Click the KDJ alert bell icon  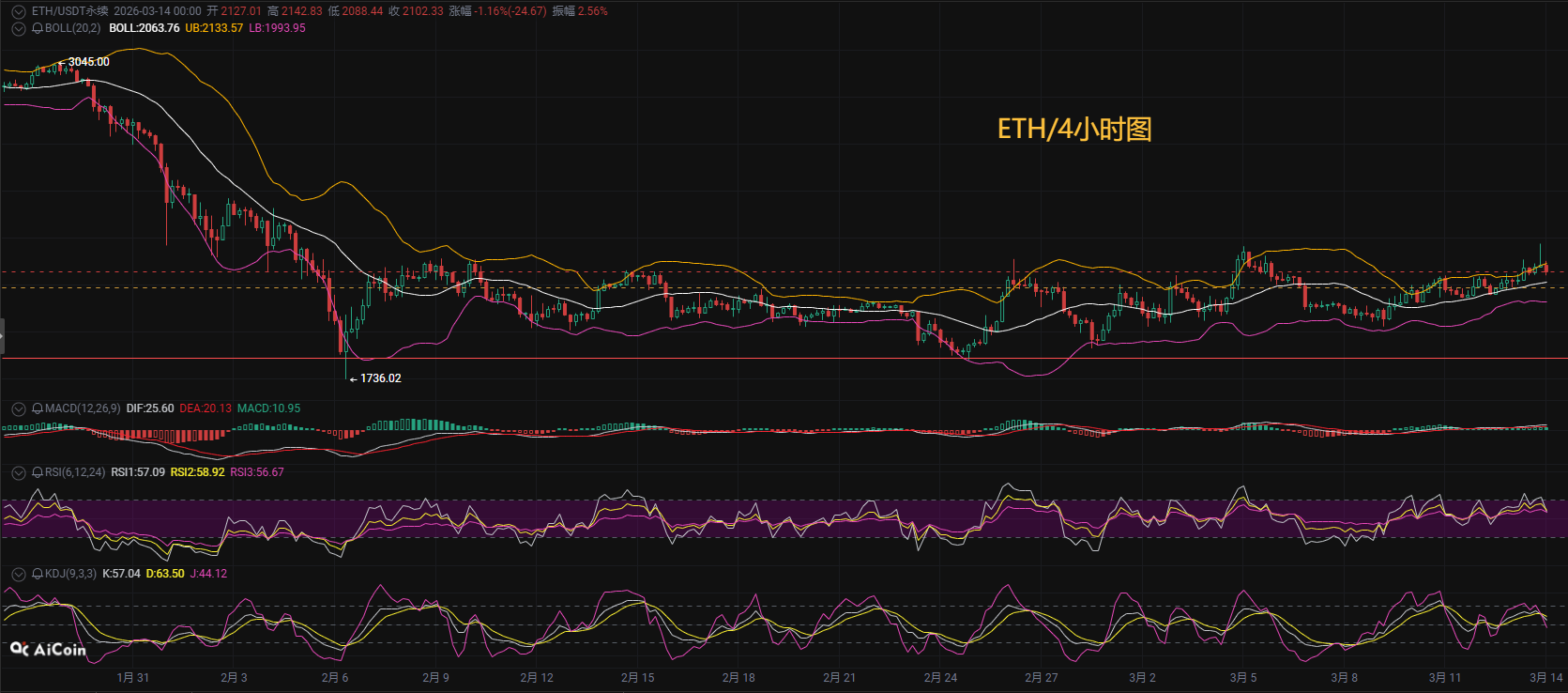38,574
